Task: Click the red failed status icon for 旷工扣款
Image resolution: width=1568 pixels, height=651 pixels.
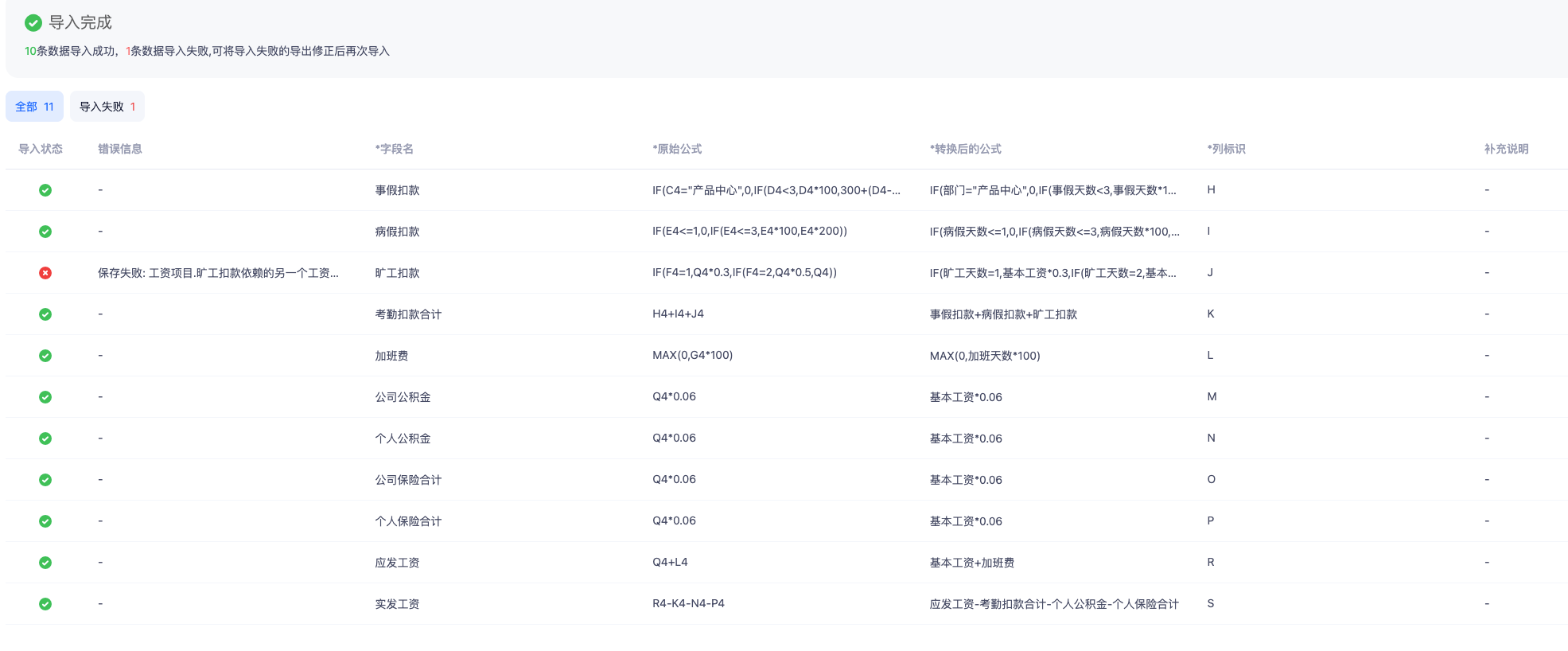Action: 45,273
